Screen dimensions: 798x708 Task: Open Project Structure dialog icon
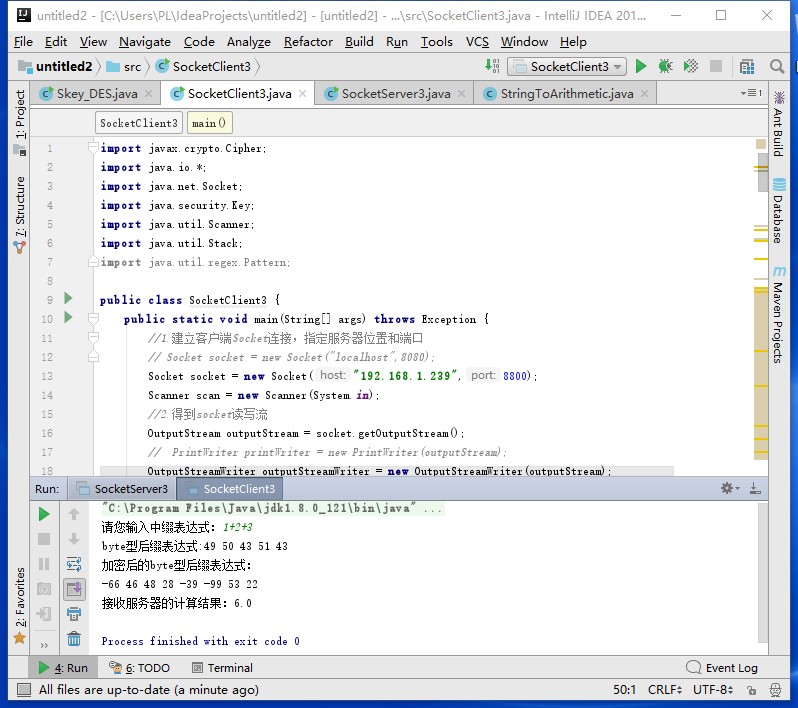click(747, 66)
